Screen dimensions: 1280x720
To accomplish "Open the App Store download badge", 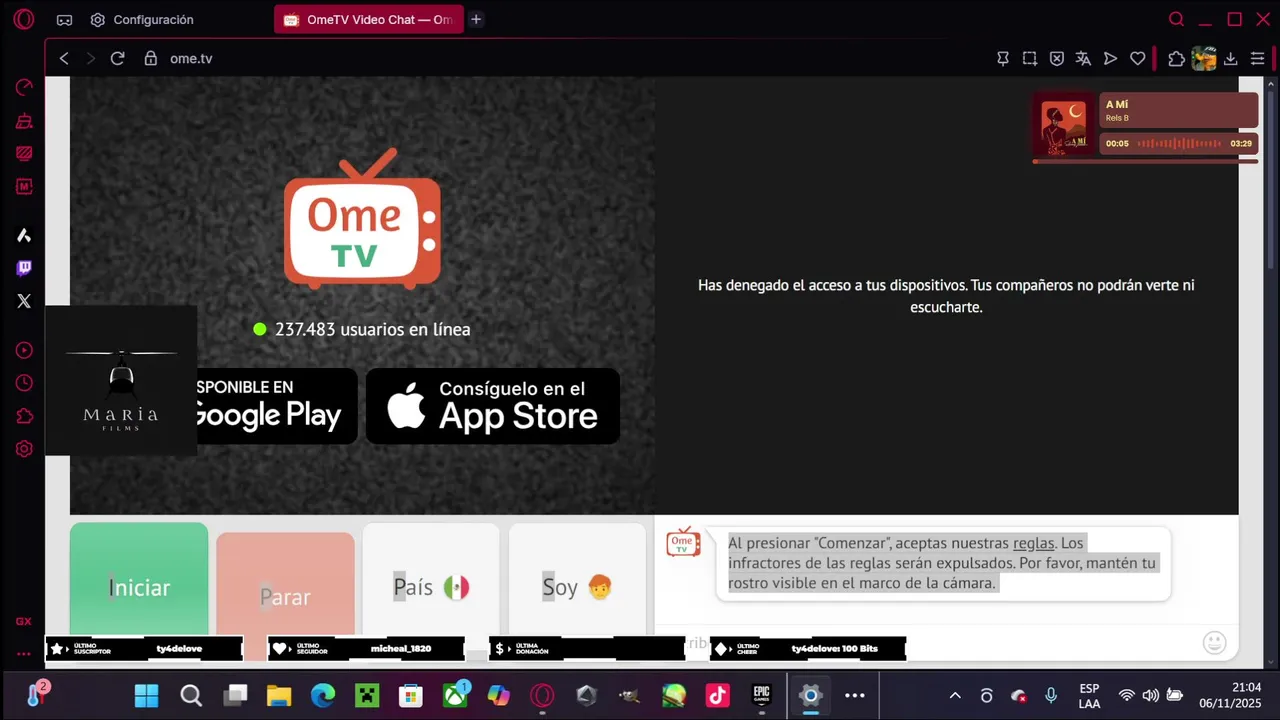I will (492, 406).
